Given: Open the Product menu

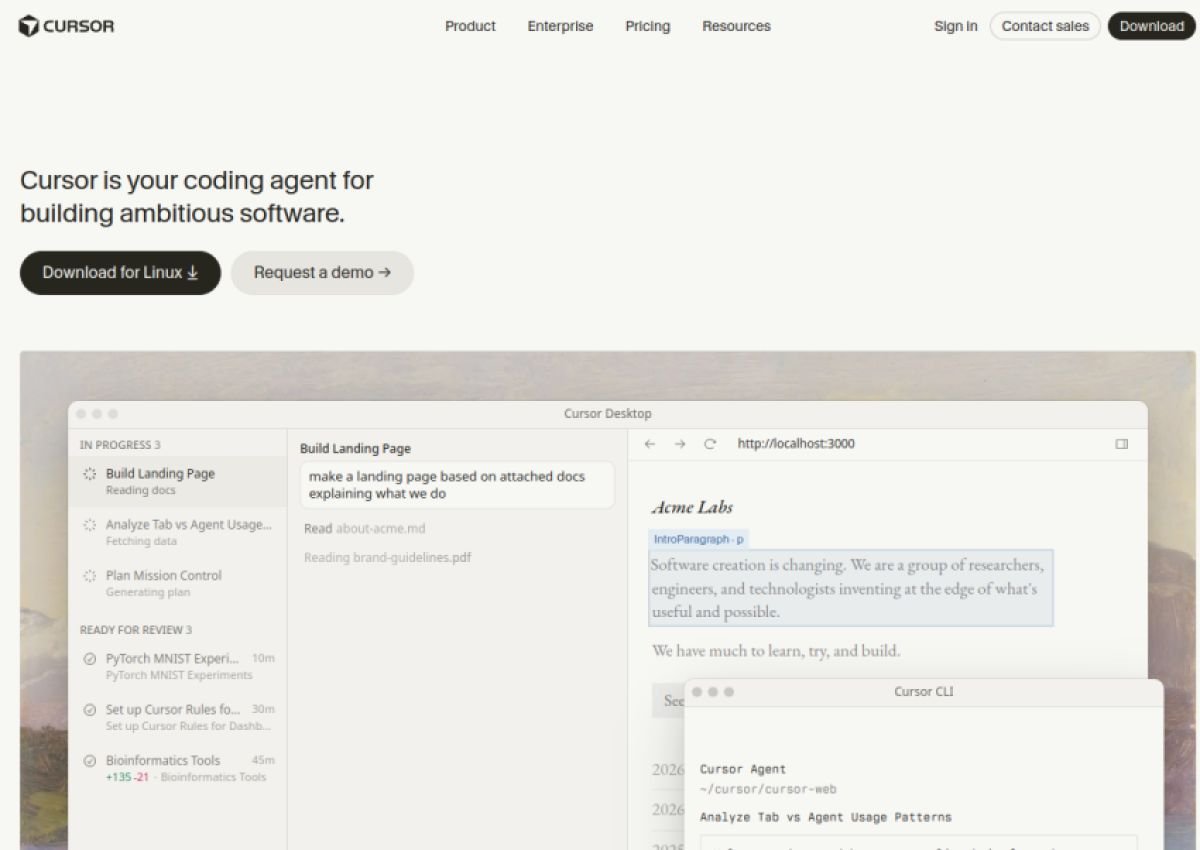Looking at the screenshot, I should coord(470,26).
